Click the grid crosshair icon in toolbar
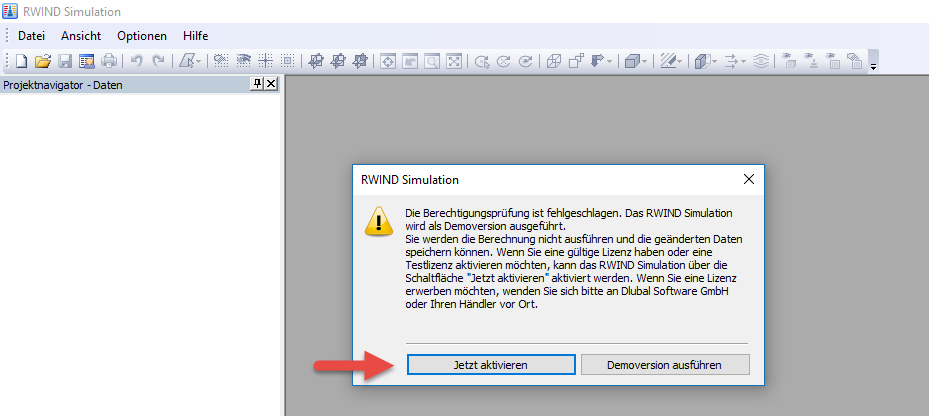The width and height of the screenshot is (929, 416). point(265,60)
